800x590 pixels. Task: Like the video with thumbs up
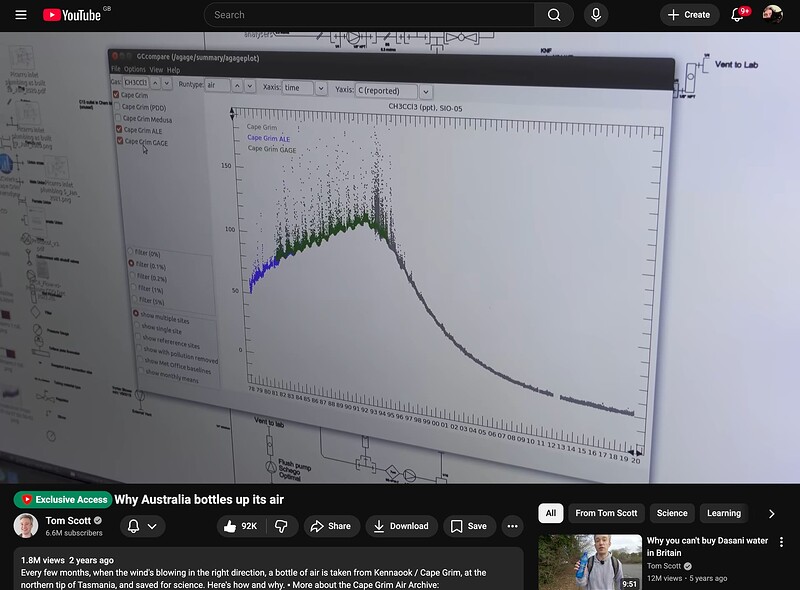tap(238, 526)
